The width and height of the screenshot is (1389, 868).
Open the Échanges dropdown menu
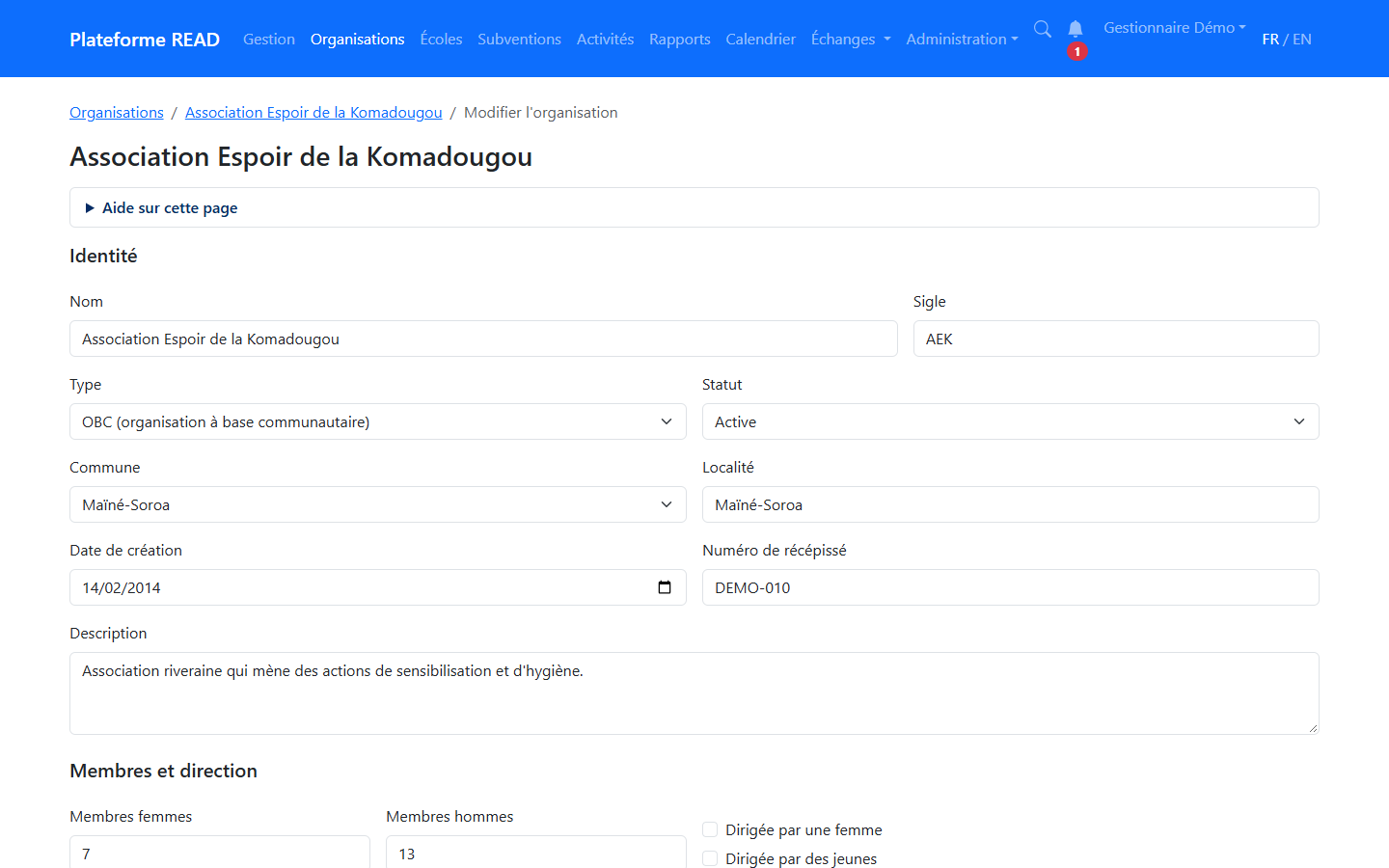click(x=851, y=39)
